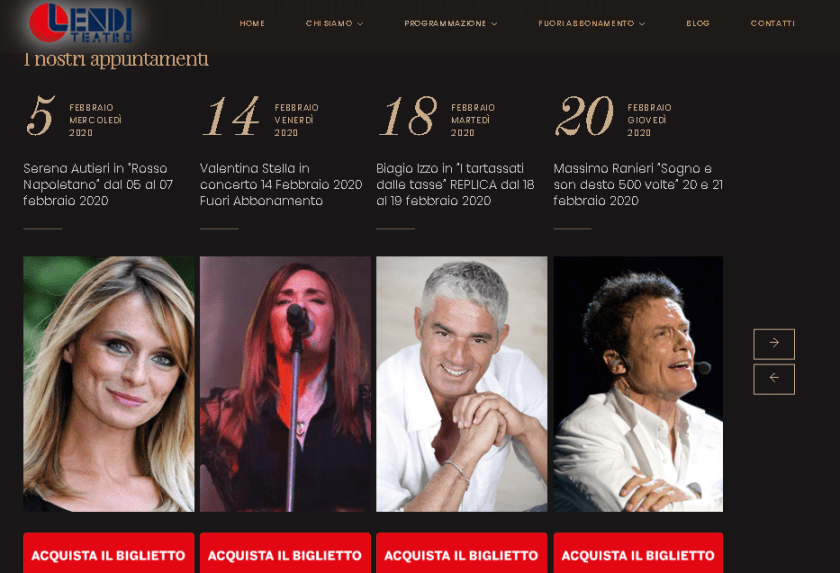
Task: Buy ticket for Biagio Izzo show
Action: click(x=461, y=553)
